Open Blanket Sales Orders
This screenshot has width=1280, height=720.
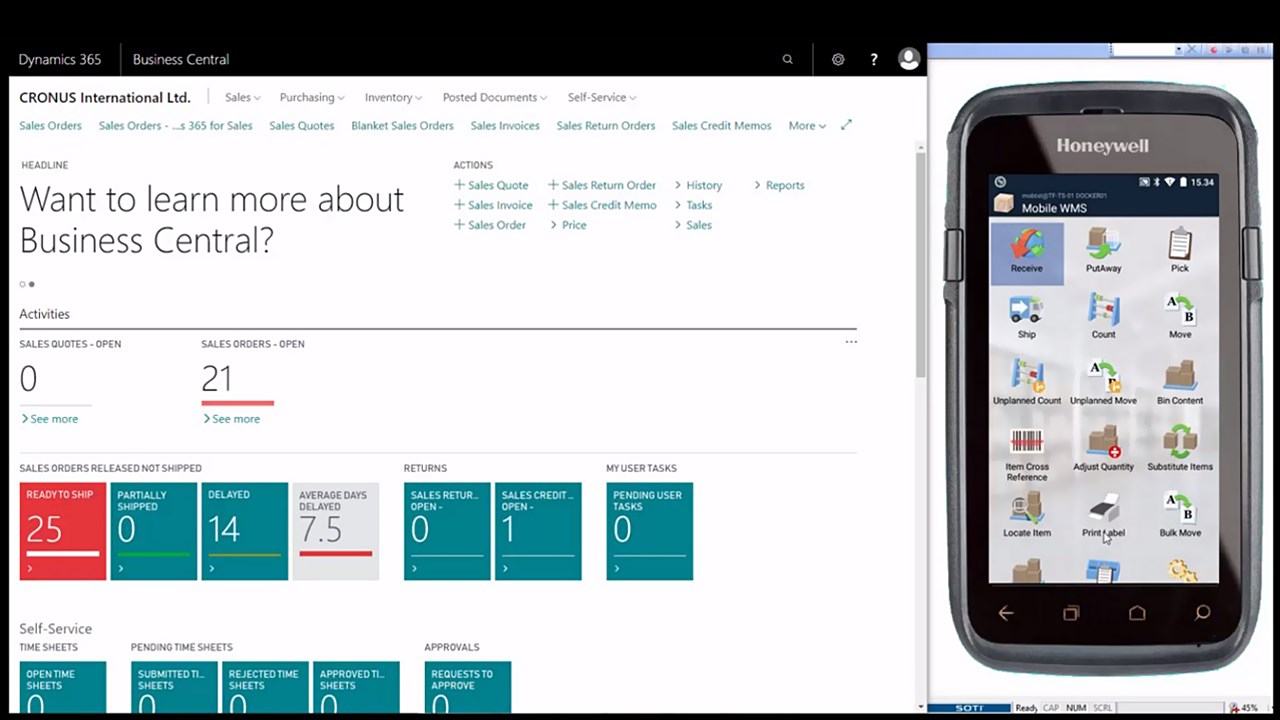[x=402, y=125]
